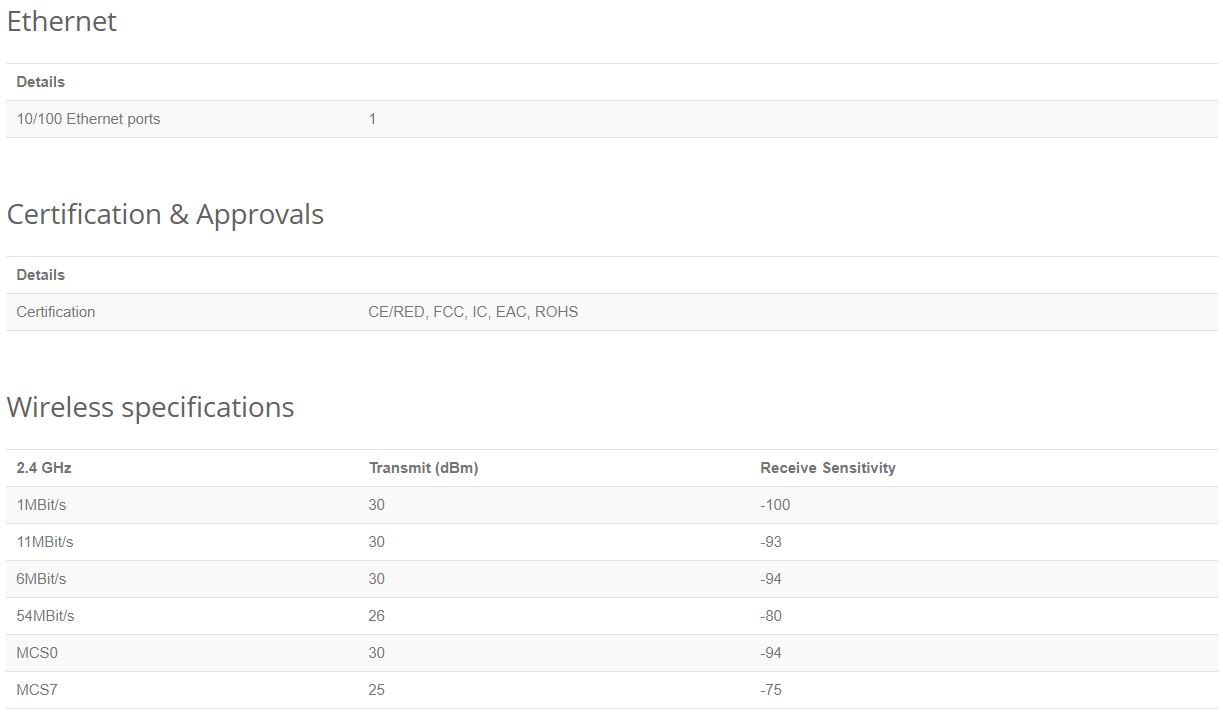Click the receive sensitivity value -100

tap(775, 505)
